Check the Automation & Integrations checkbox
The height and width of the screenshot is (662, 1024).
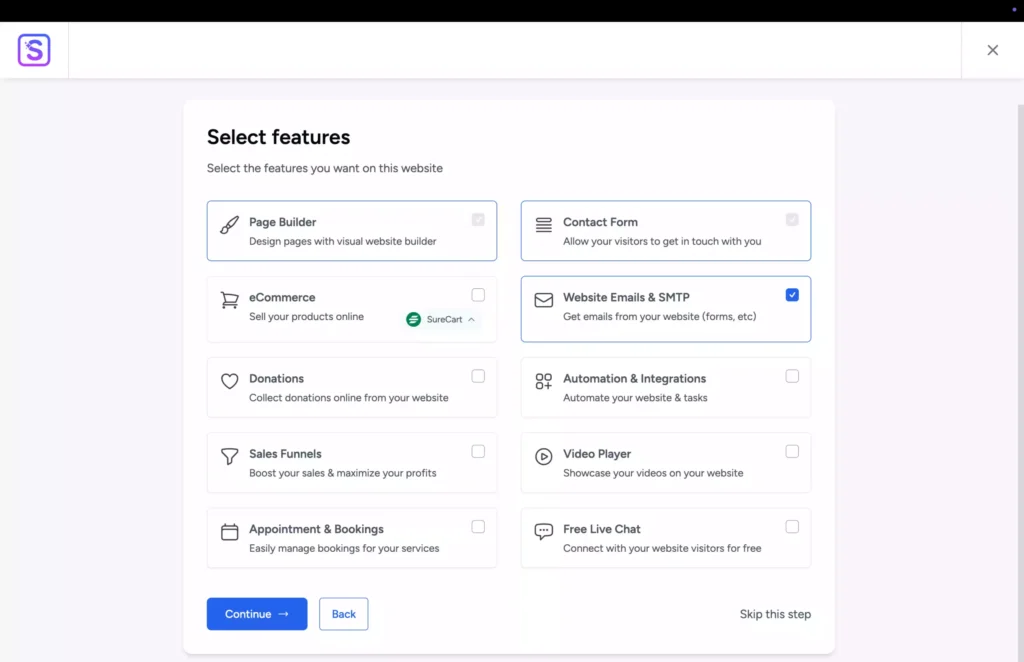tap(792, 376)
